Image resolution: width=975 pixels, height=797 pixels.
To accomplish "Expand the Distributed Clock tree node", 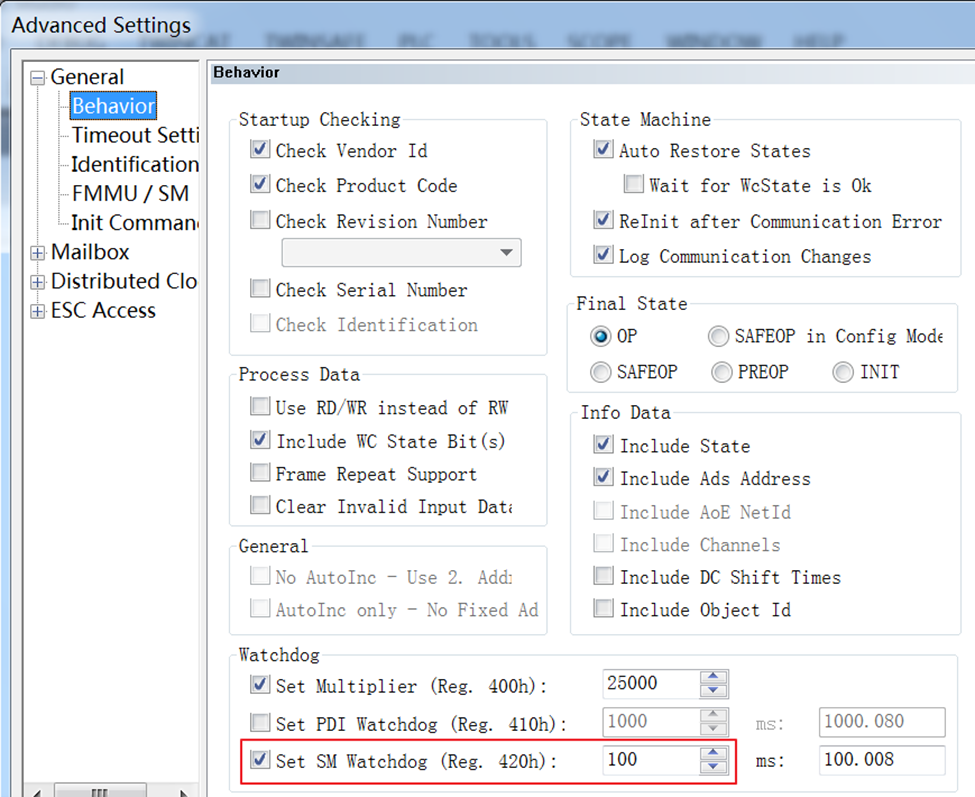I will [38, 282].
